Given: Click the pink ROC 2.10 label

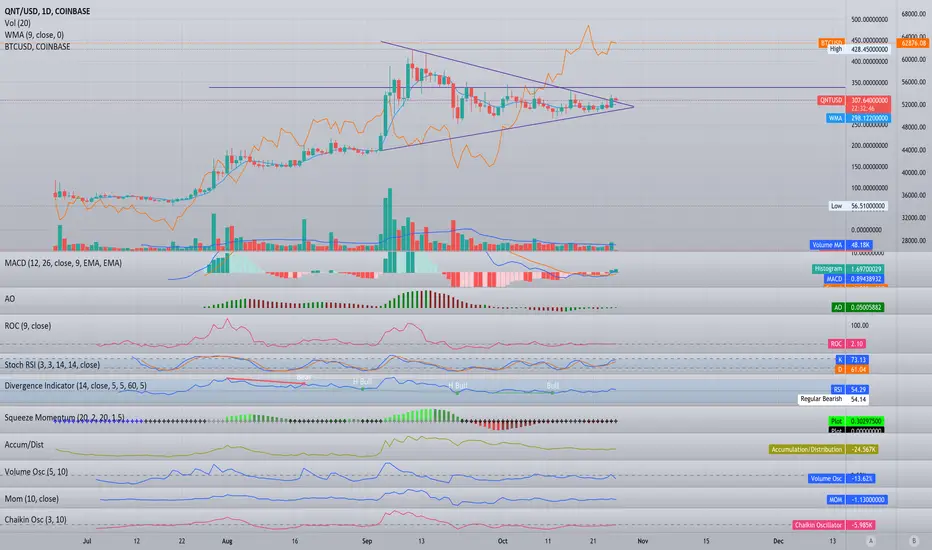Looking at the screenshot, I should [x=847, y=344].
